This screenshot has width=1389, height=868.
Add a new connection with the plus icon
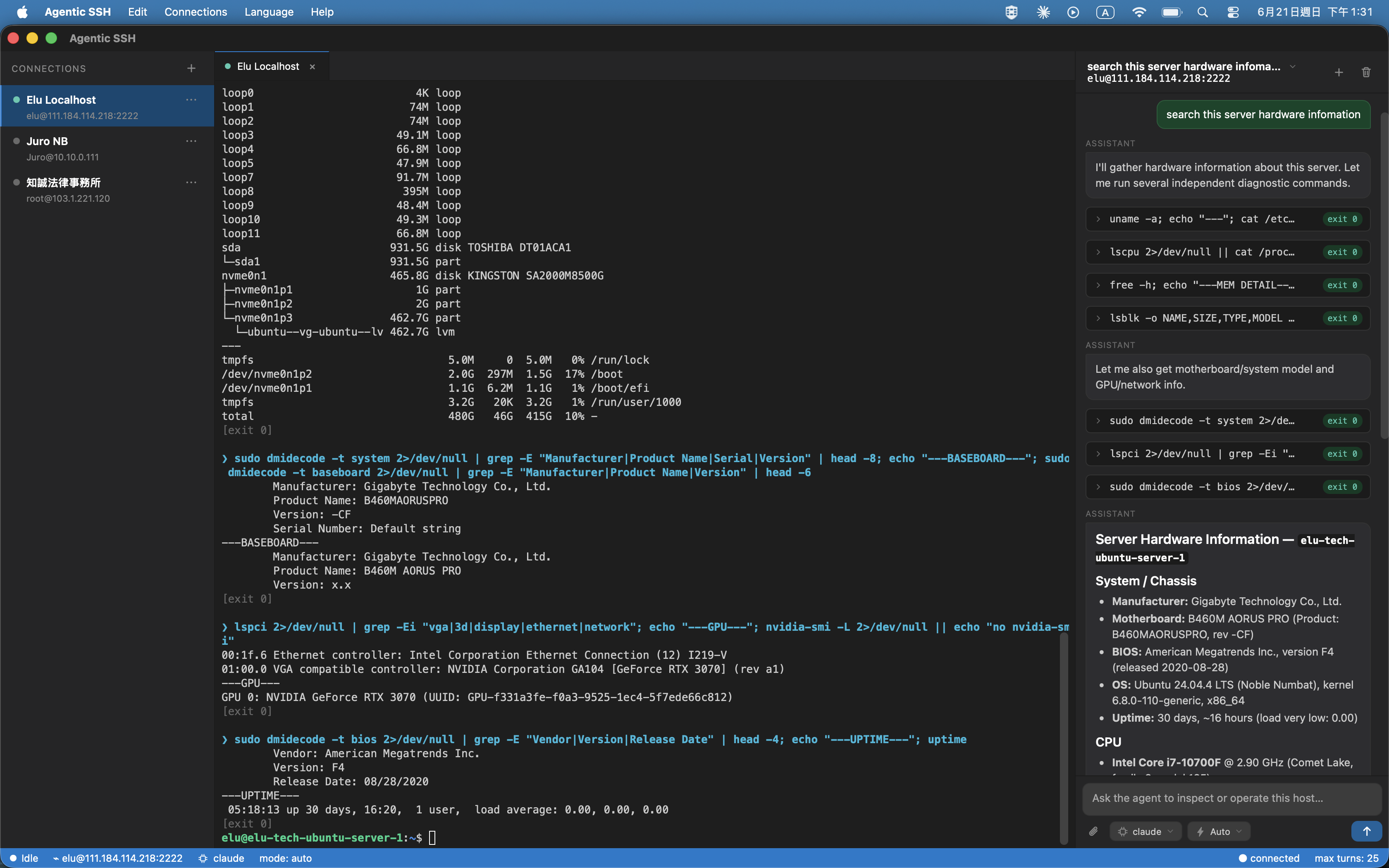coord(191,68)
